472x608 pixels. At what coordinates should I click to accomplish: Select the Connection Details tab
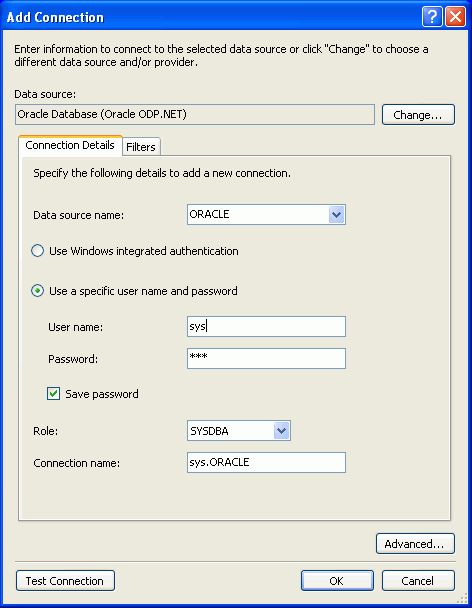point(70,145)
